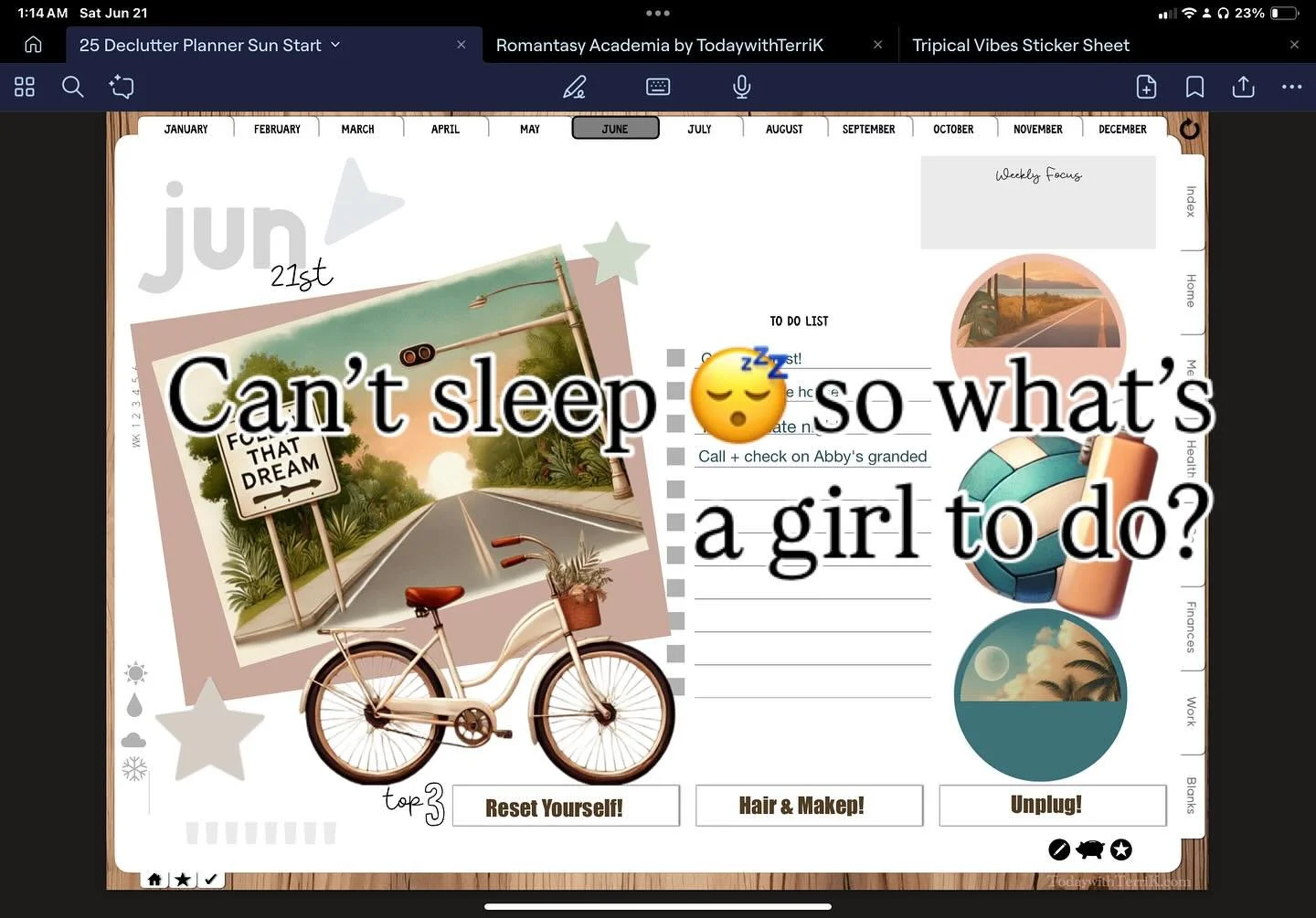Select the lasso selection tool
Screen dimensions: 1316x918
coord(122,87)
